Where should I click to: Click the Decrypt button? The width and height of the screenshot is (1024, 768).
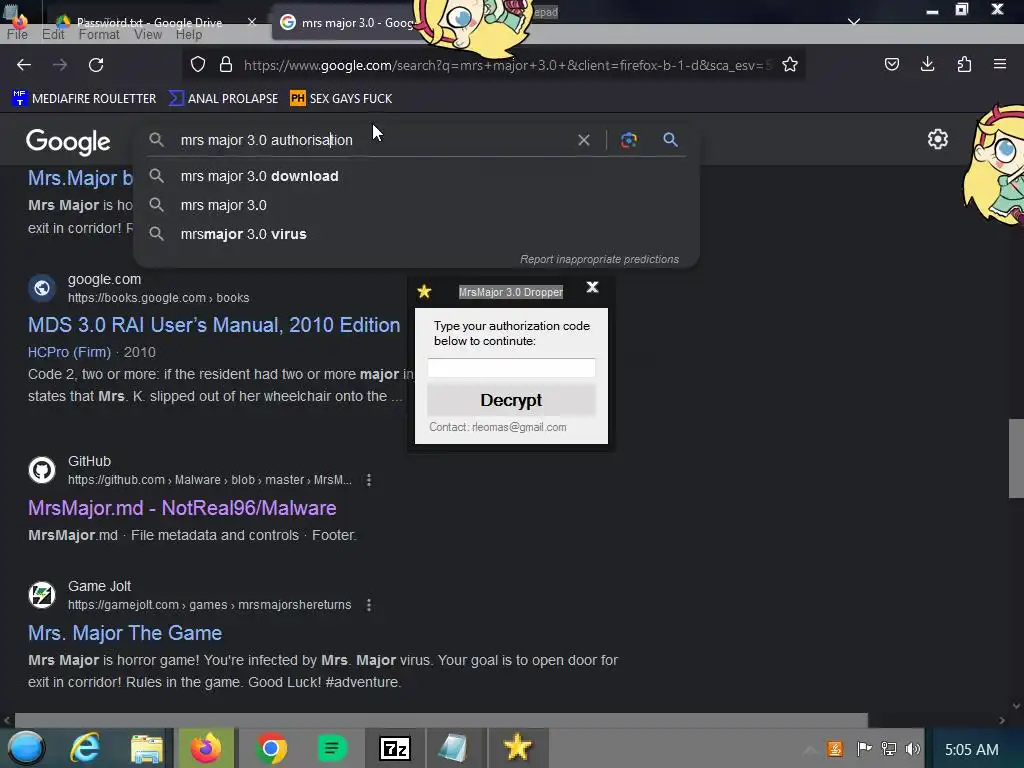[x=511, y=400]
